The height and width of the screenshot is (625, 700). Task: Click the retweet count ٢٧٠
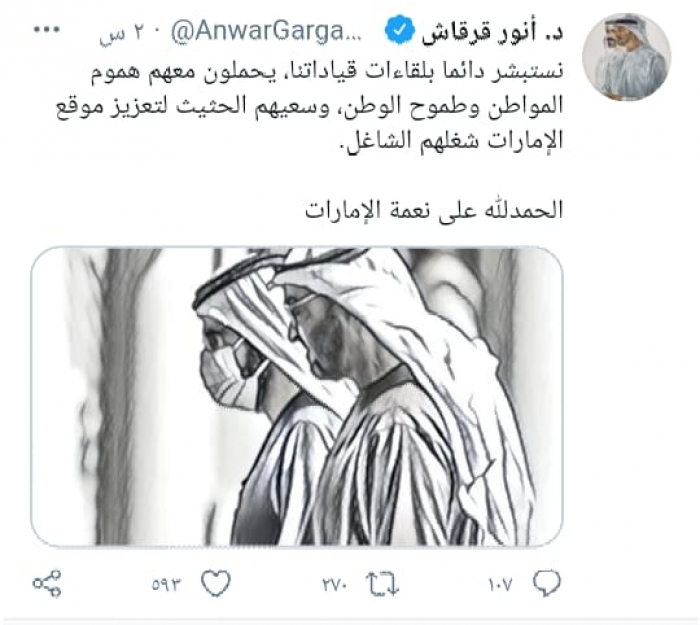tap(334, 584)
